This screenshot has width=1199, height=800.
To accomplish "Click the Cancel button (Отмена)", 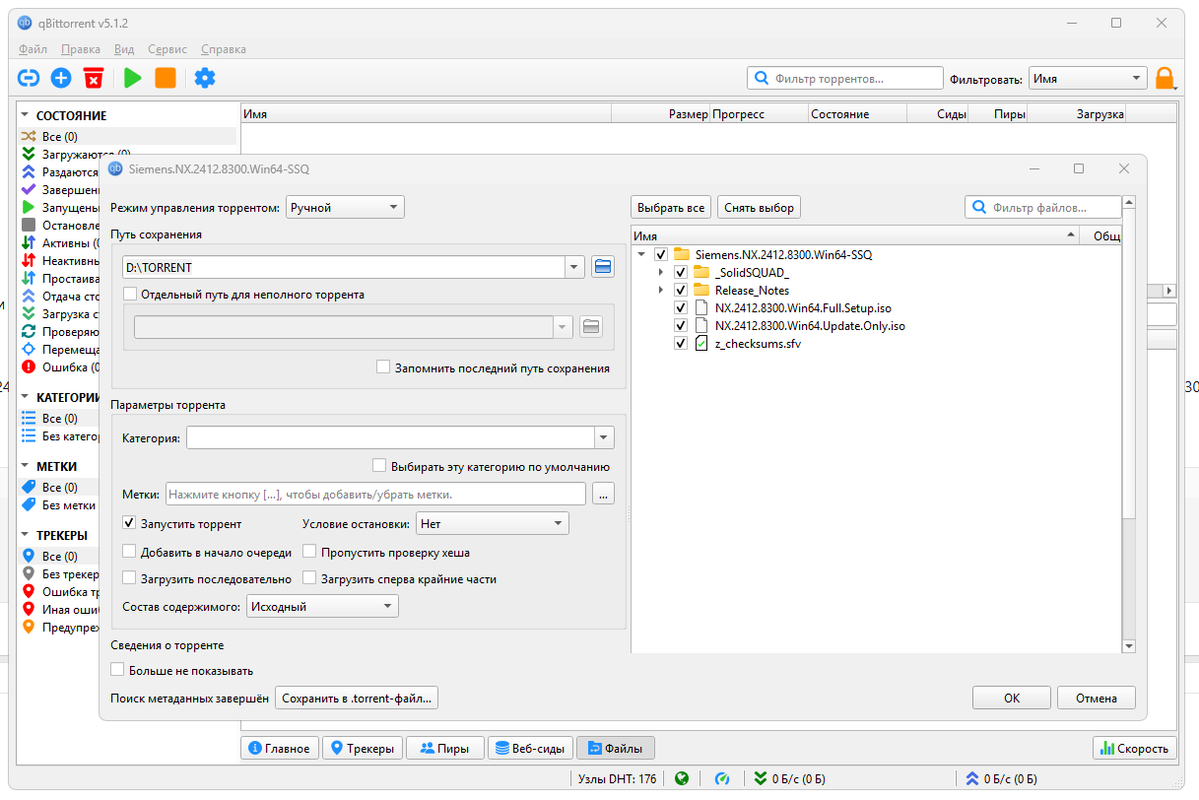I will [x=1096, y=698].
